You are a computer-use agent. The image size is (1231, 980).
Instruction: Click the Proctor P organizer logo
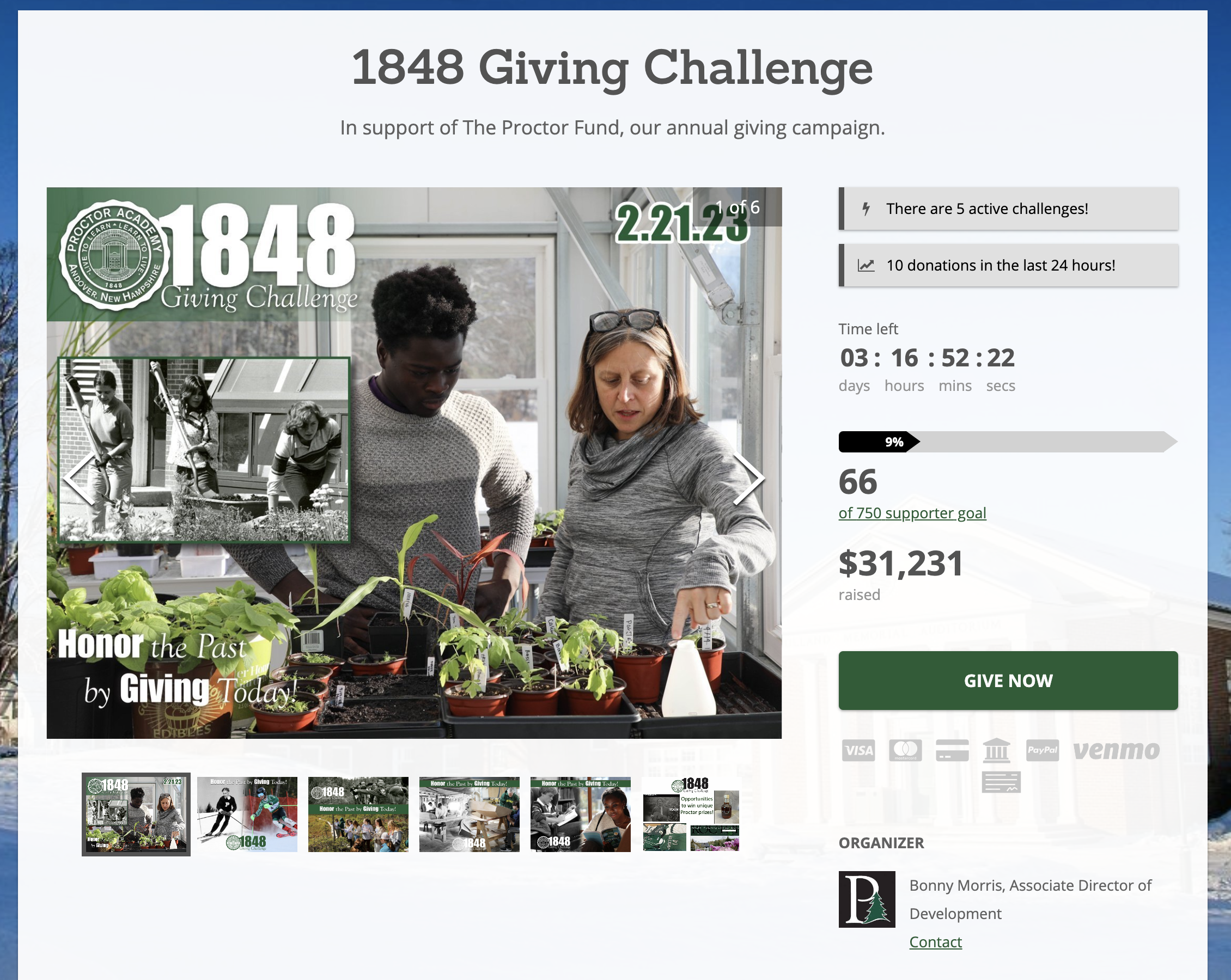867,899
